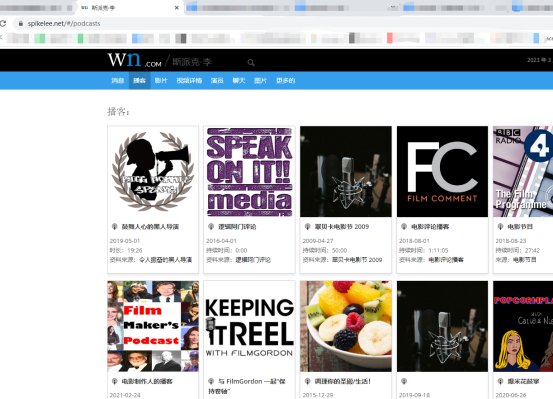Click the podcast title above 2015-12-29
The image size is (553, 399).
pos(343,381)
